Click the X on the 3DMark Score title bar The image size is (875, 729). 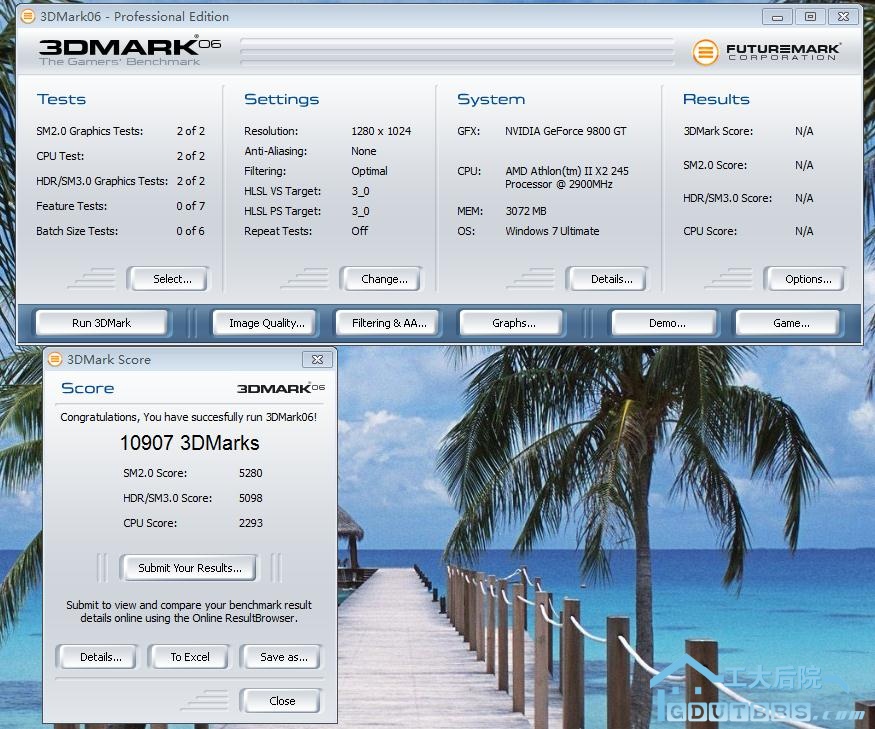click(x=317, y=359)
